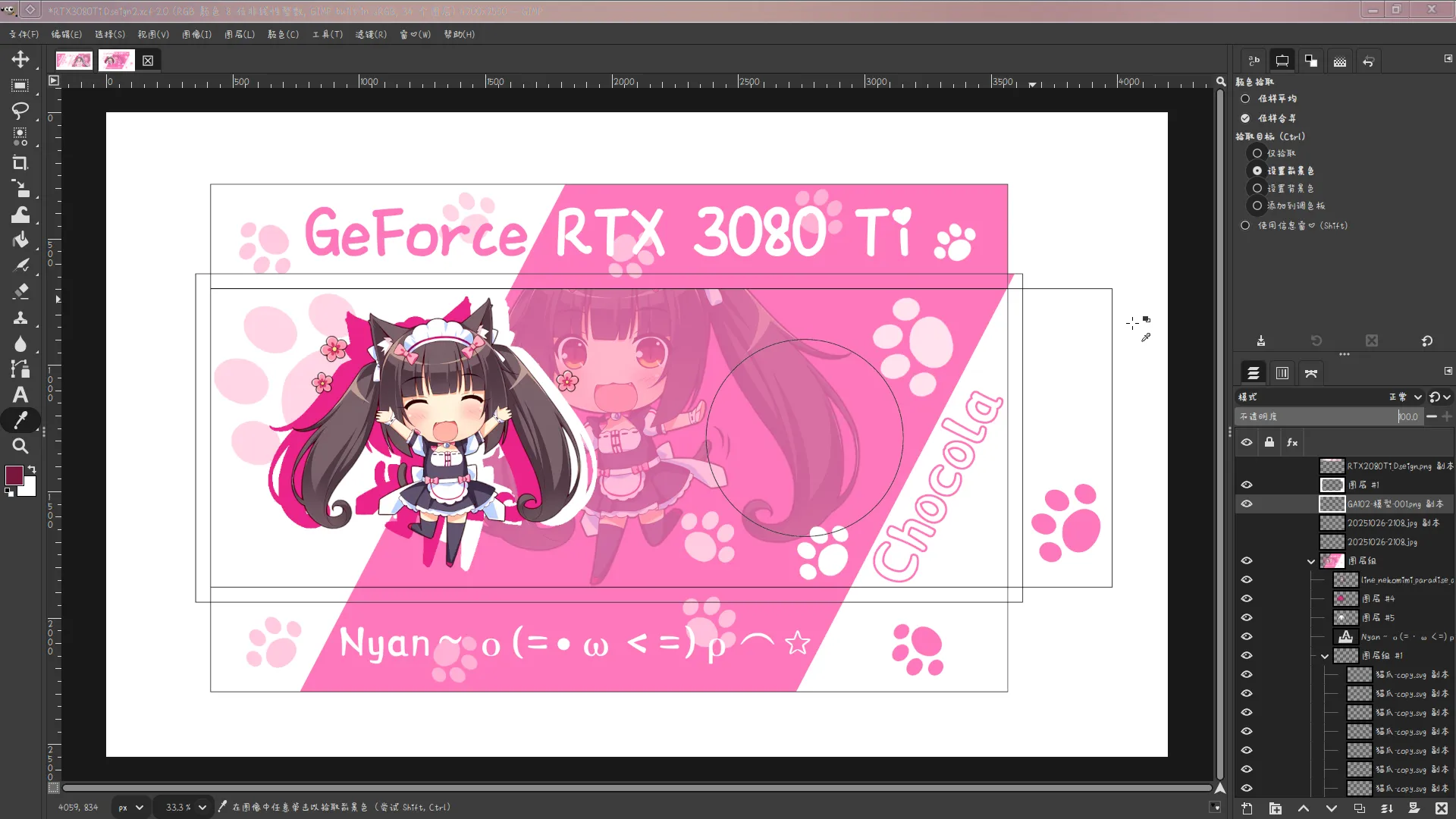Duplicate the selected layer
This screenshot has height=819, width=1456.
[1359, 808]
